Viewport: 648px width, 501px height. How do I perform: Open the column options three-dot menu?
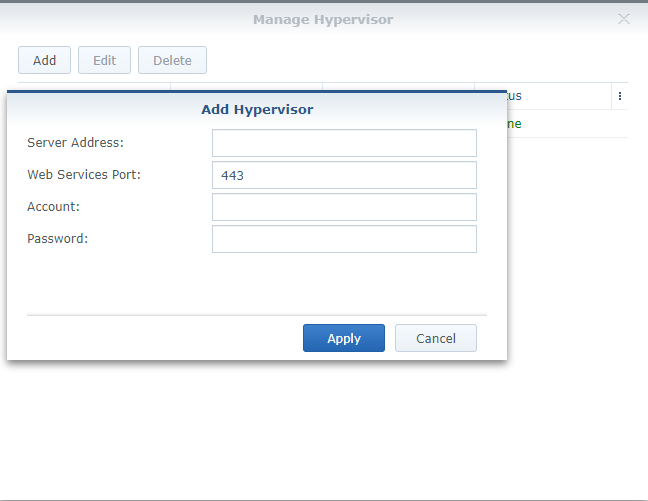[620, 96]
